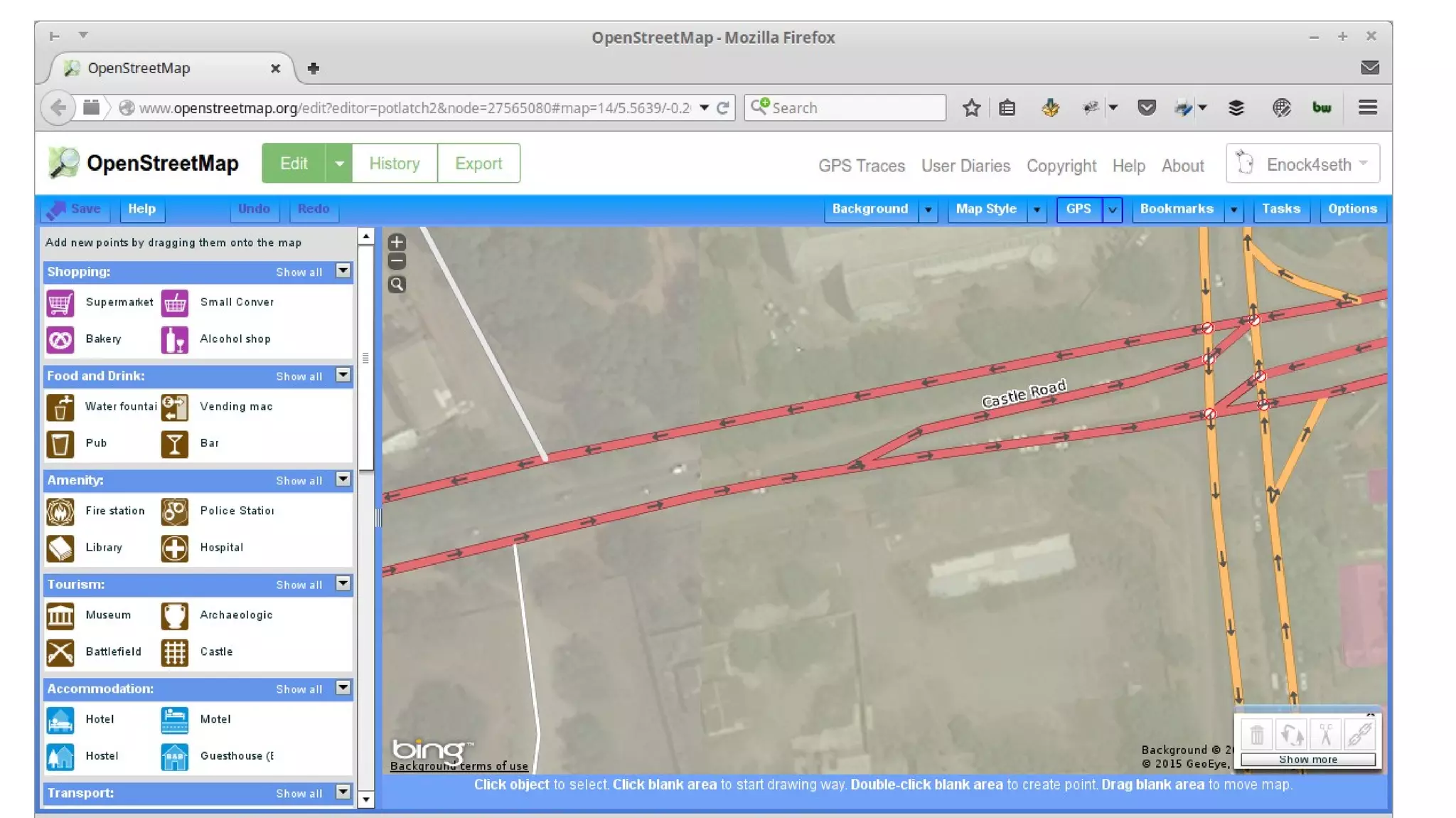The width and height of the screenshot is (1456, 818).
Task: Open the GPS Traces link
Action: click(861, 166)
